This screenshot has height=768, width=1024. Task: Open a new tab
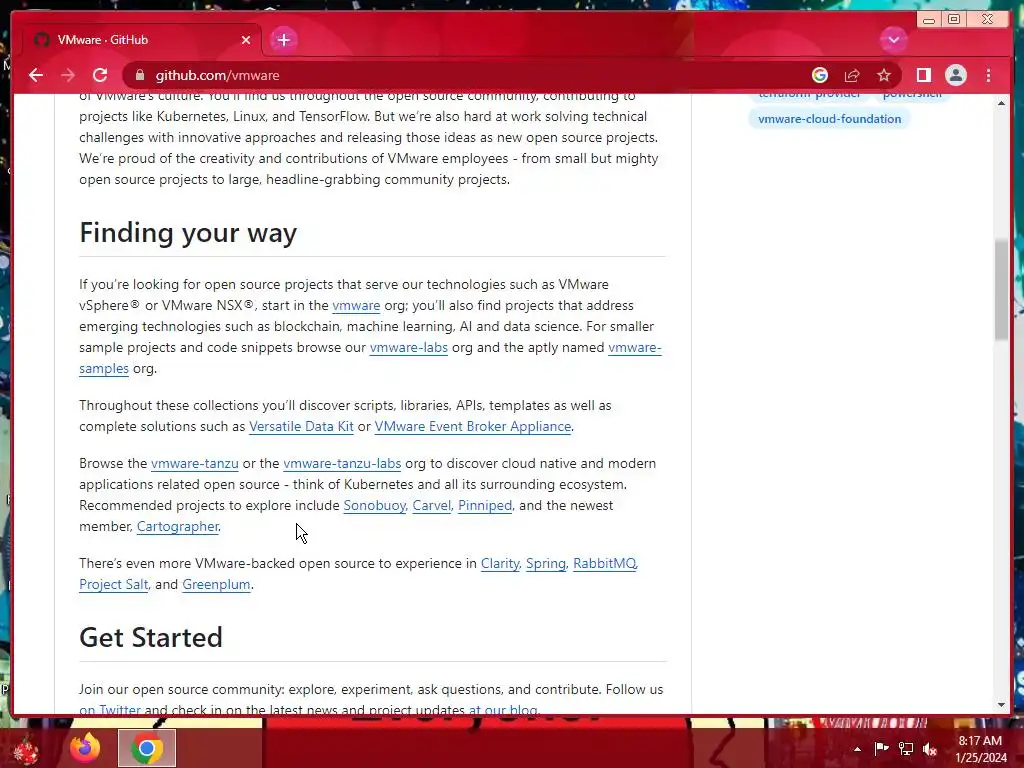(x=283, y=40)
